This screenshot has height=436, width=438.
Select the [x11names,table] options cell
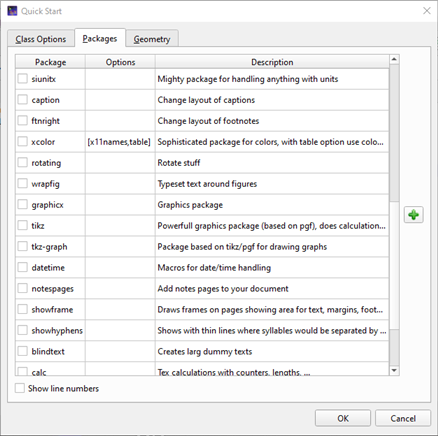(x=120, y=142)
